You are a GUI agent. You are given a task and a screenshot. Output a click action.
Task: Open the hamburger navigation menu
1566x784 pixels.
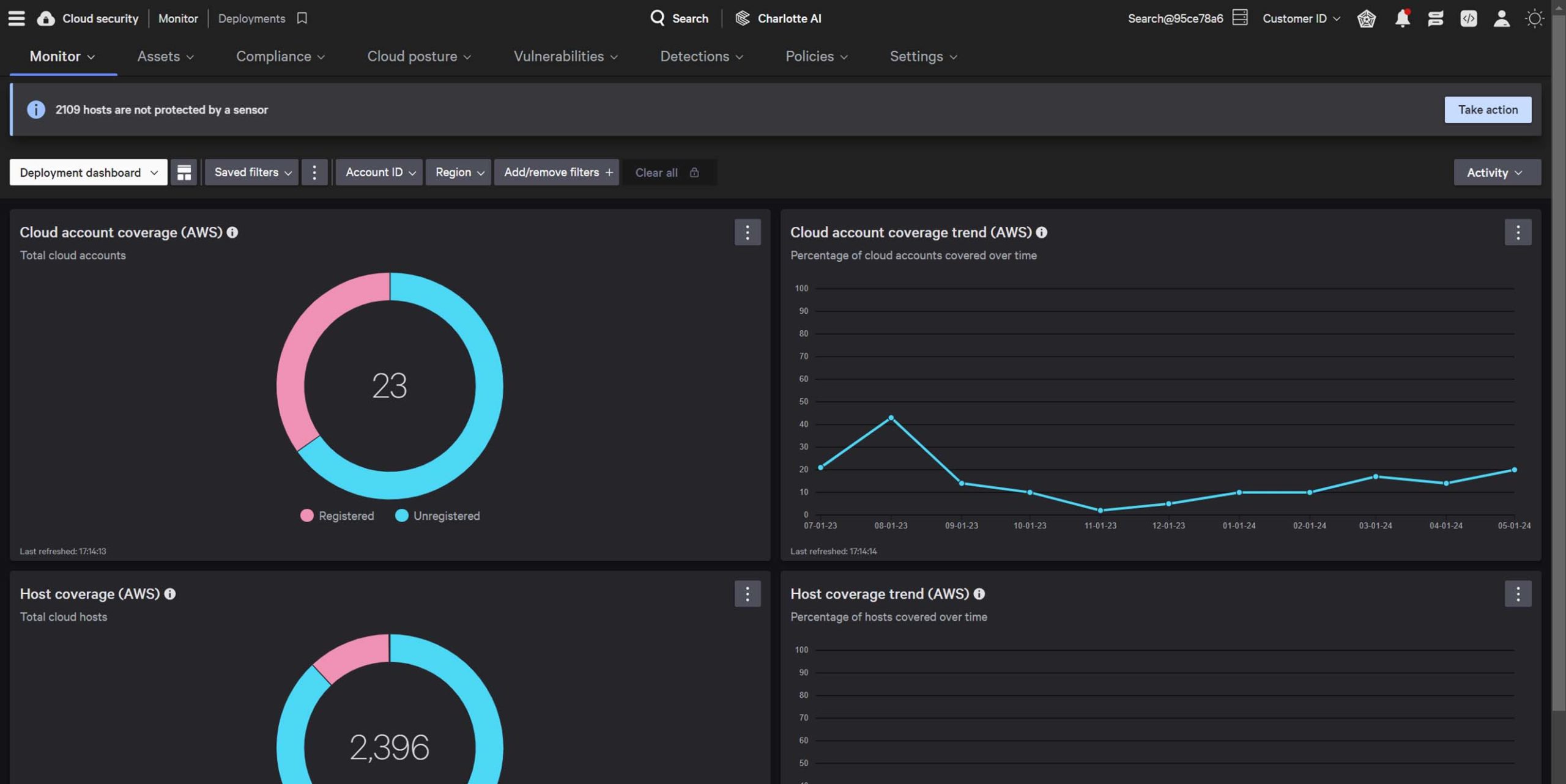tap(17, 18)
